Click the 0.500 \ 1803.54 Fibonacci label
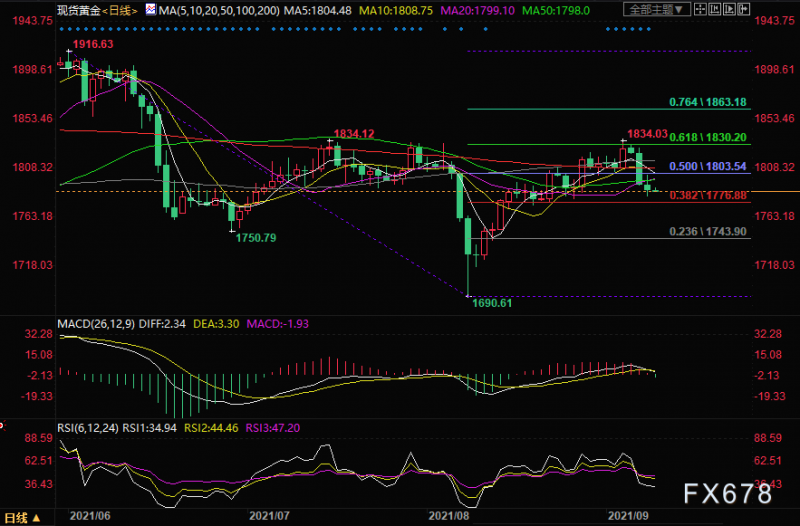800x526 pixels. pyautogui.click(x=708, y=166)
